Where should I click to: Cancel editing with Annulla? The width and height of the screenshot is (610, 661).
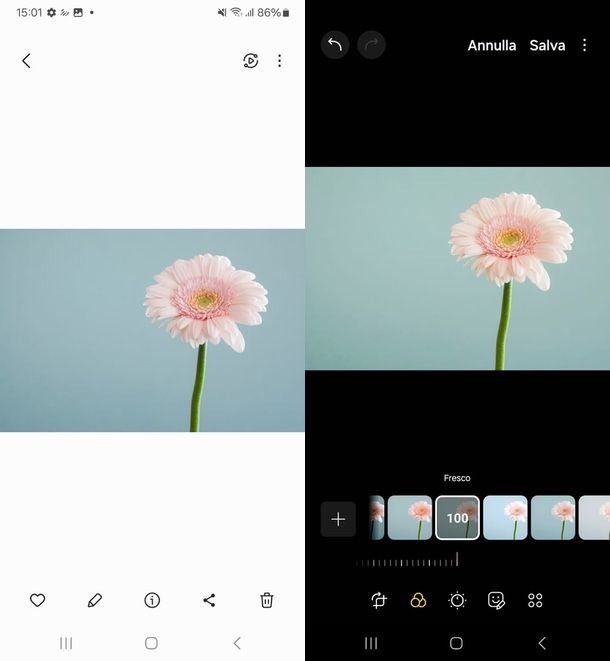point(492,45)
